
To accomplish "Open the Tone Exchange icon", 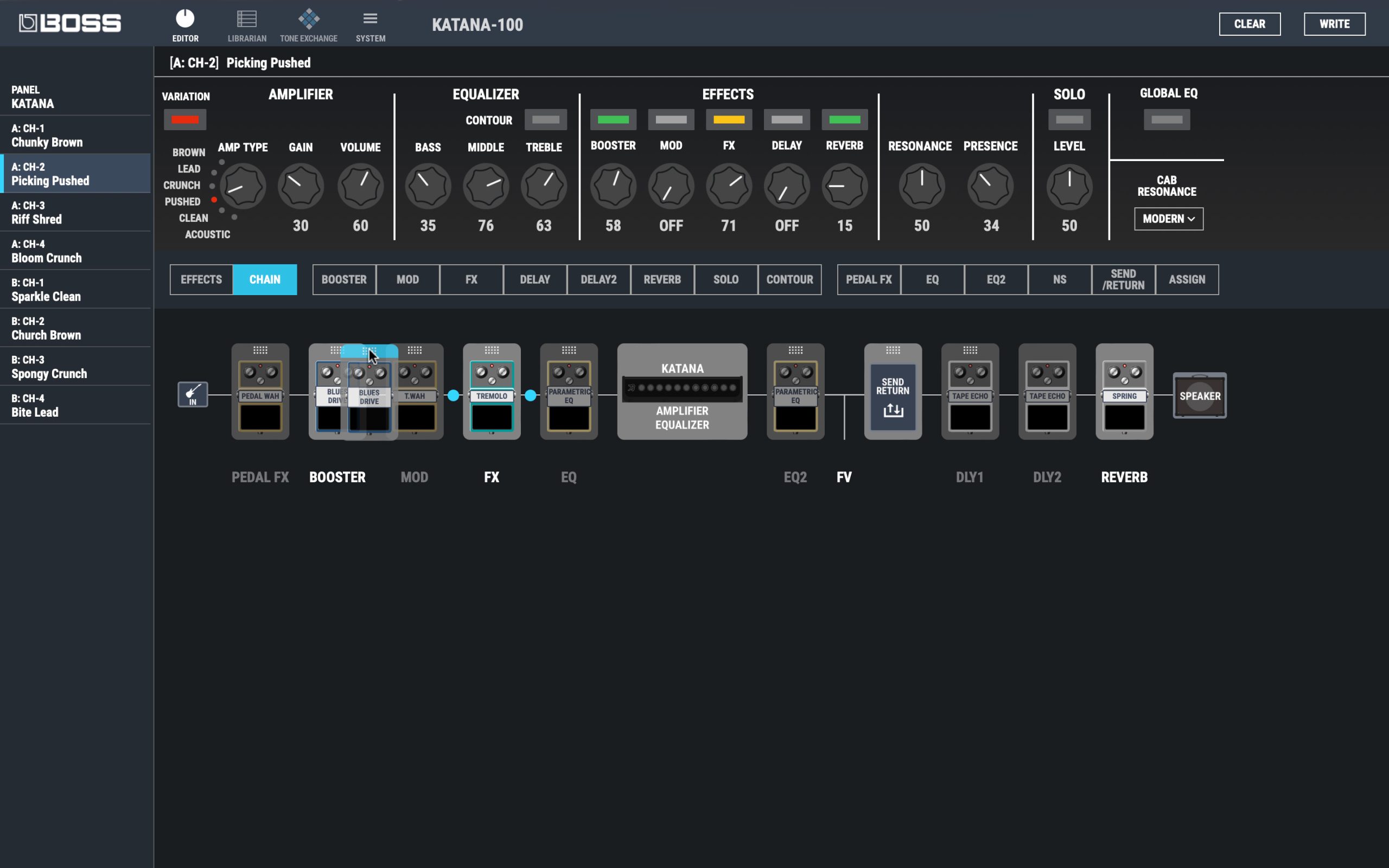I will (309, 25).
